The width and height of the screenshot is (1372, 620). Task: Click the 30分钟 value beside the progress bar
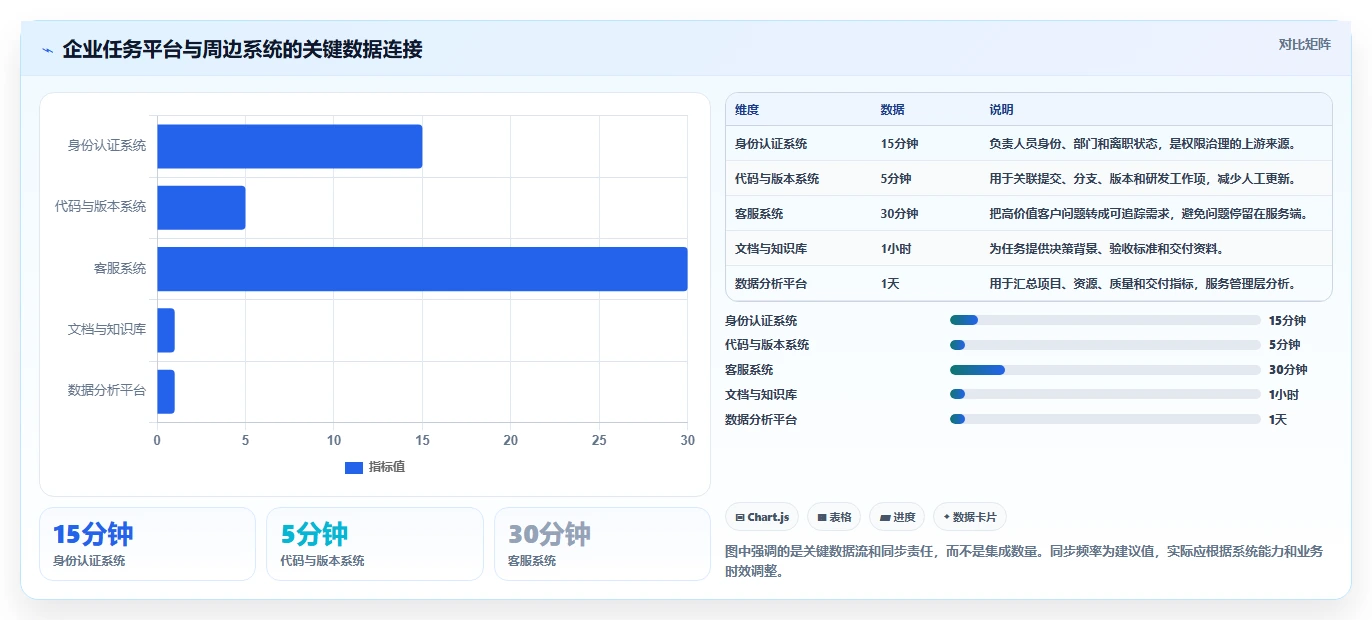1288,370
